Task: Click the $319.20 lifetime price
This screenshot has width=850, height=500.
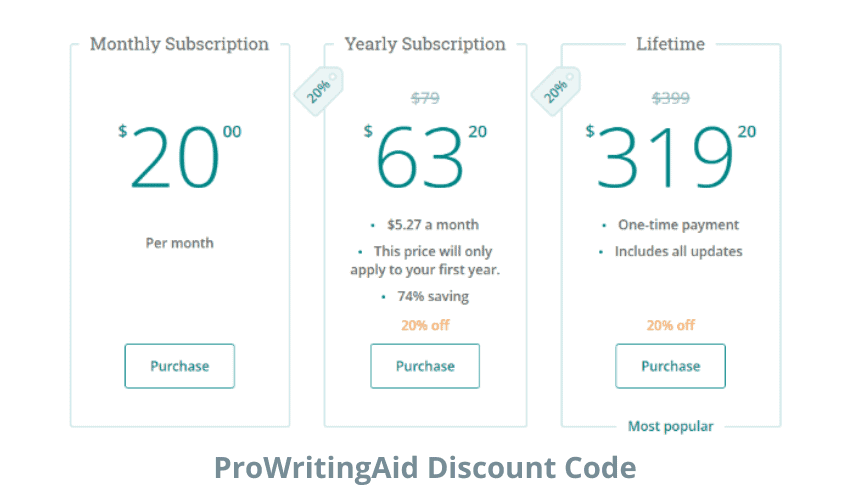Action: coord(671,156)
